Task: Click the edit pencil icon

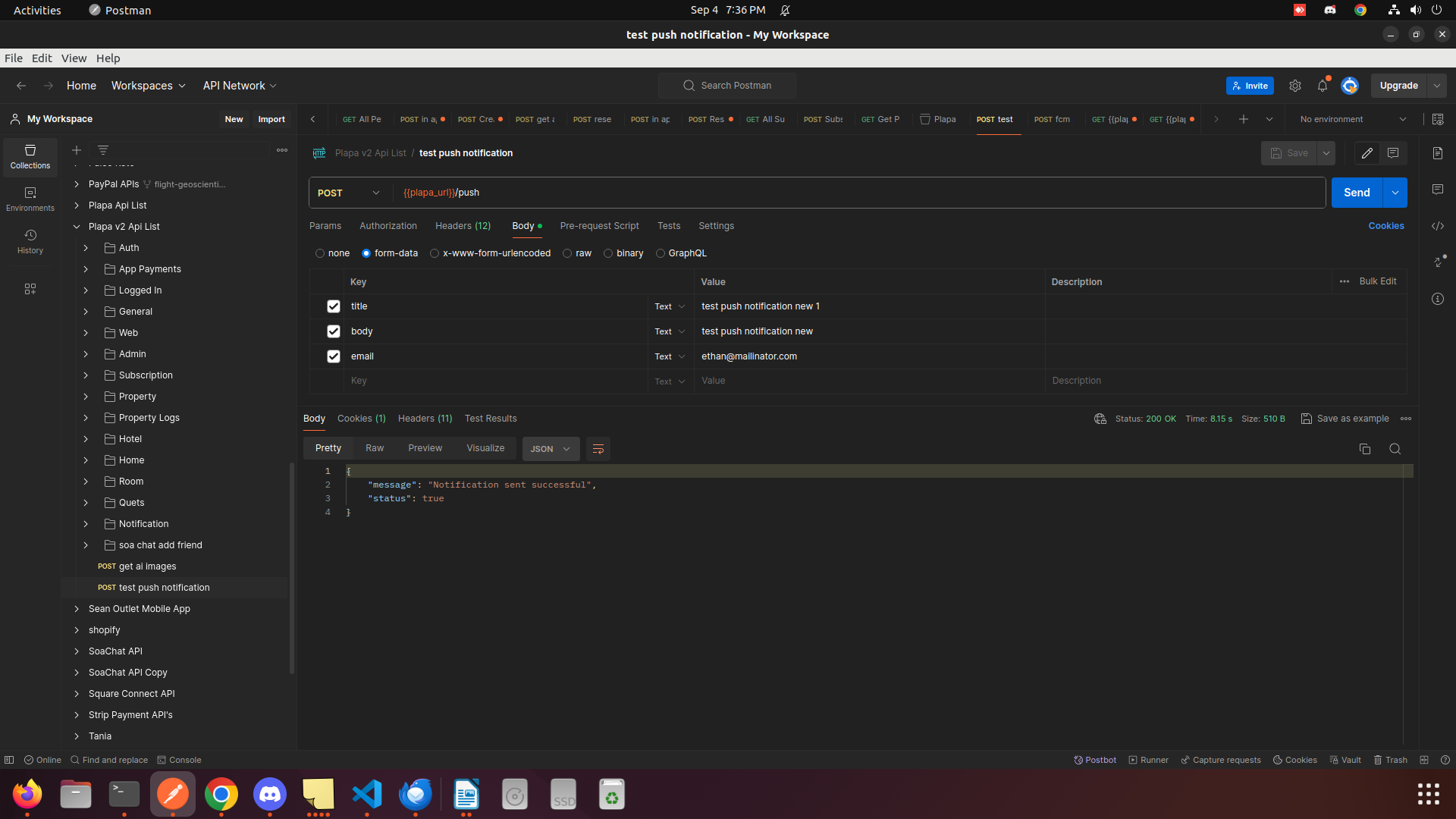Action: (1367, 153)
